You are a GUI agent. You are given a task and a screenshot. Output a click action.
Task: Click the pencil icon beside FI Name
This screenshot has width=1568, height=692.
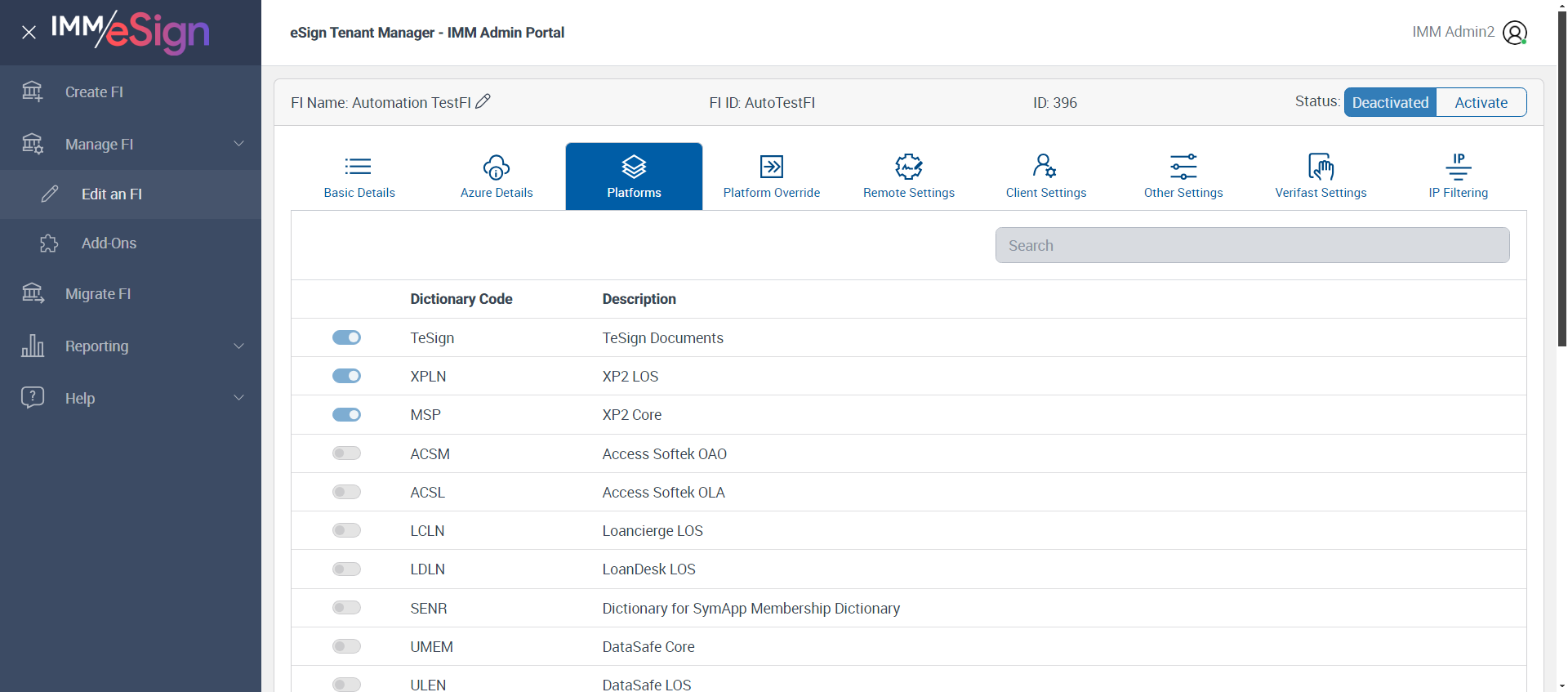pos(483,101)
